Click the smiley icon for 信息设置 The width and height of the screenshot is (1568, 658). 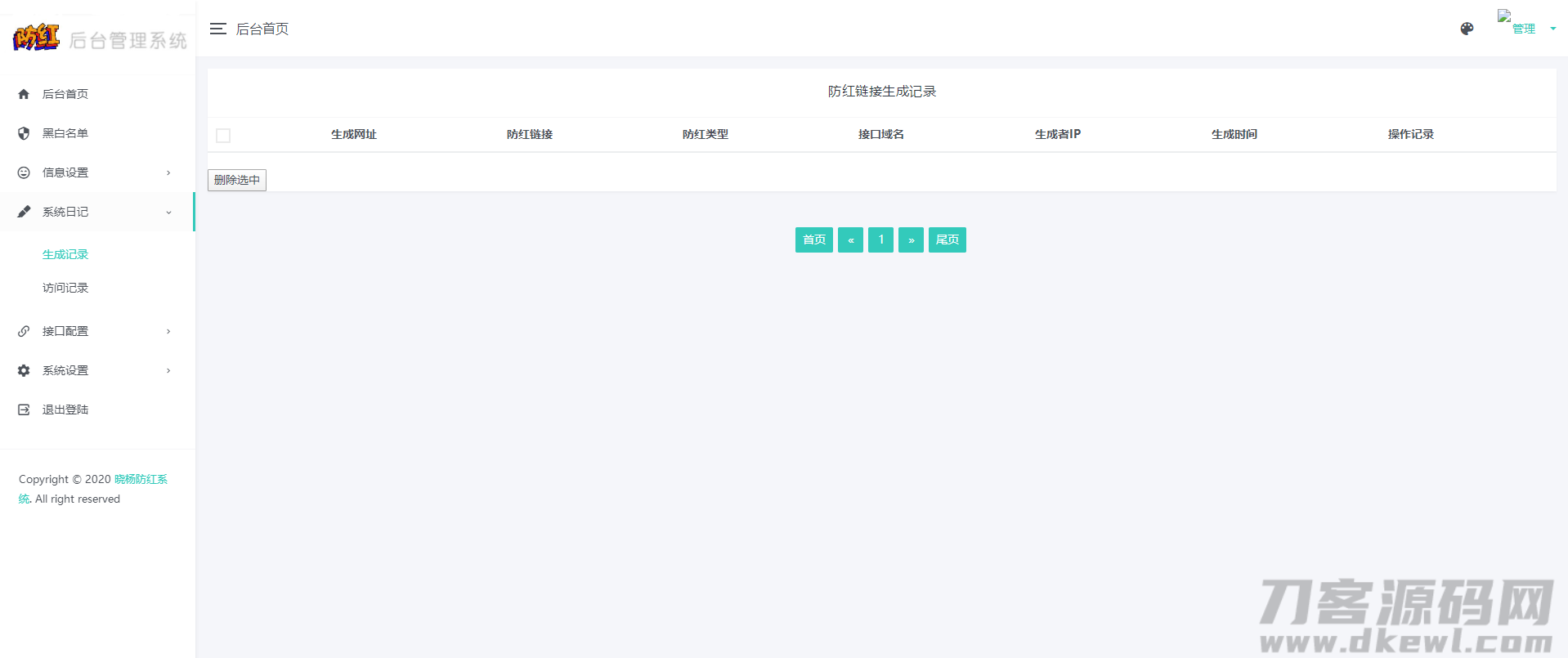tap(24, 172)
